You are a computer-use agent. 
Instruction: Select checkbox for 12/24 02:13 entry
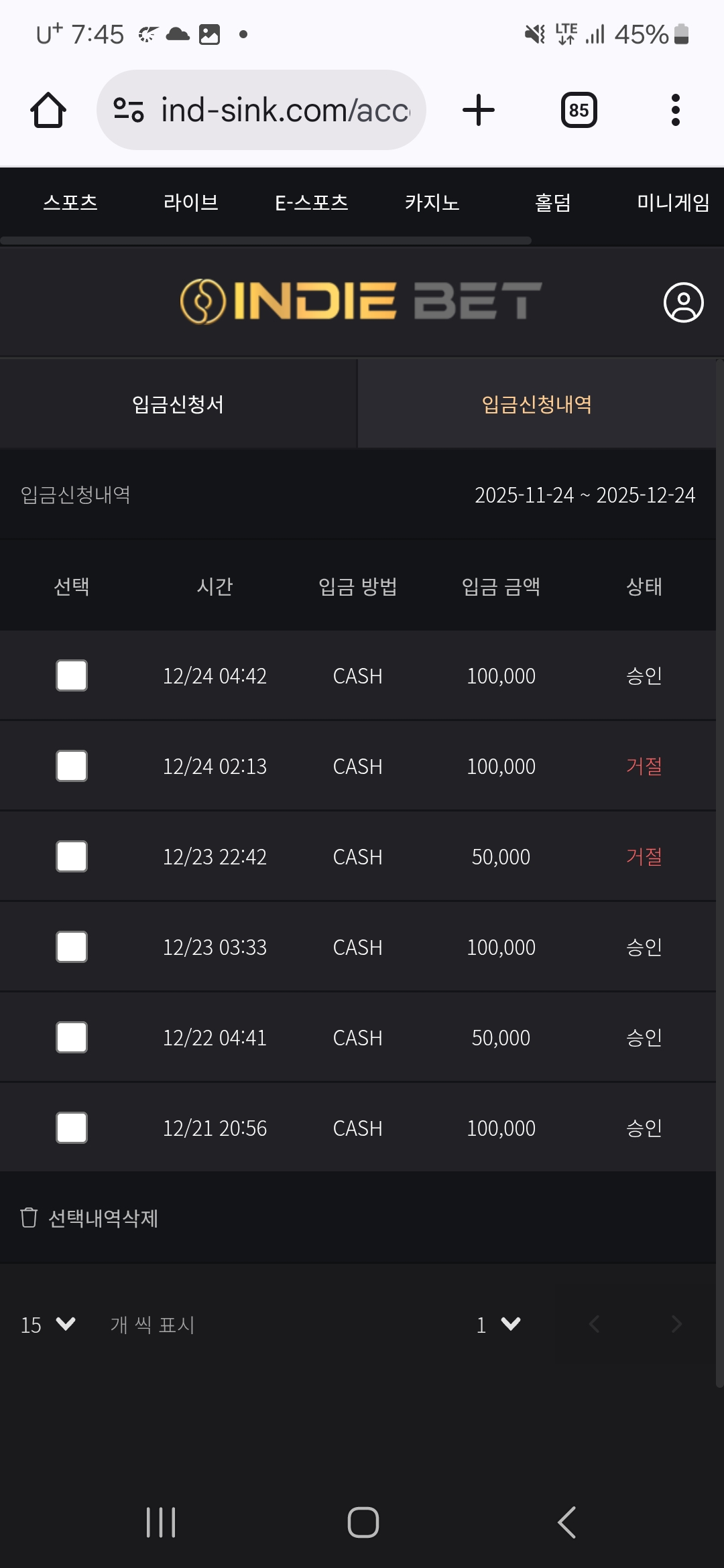click(72, 766)
